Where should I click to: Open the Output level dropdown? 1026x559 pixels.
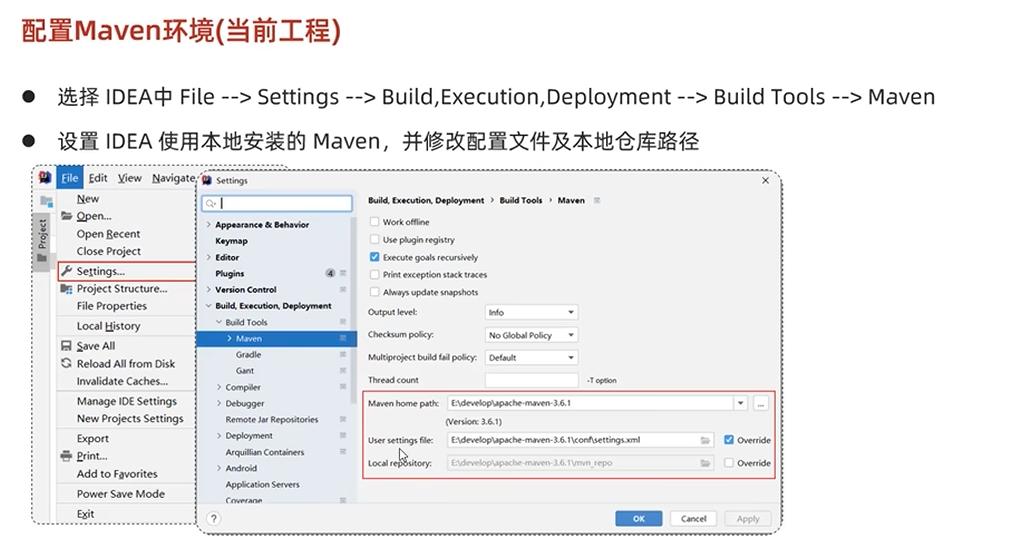point(531,312)
